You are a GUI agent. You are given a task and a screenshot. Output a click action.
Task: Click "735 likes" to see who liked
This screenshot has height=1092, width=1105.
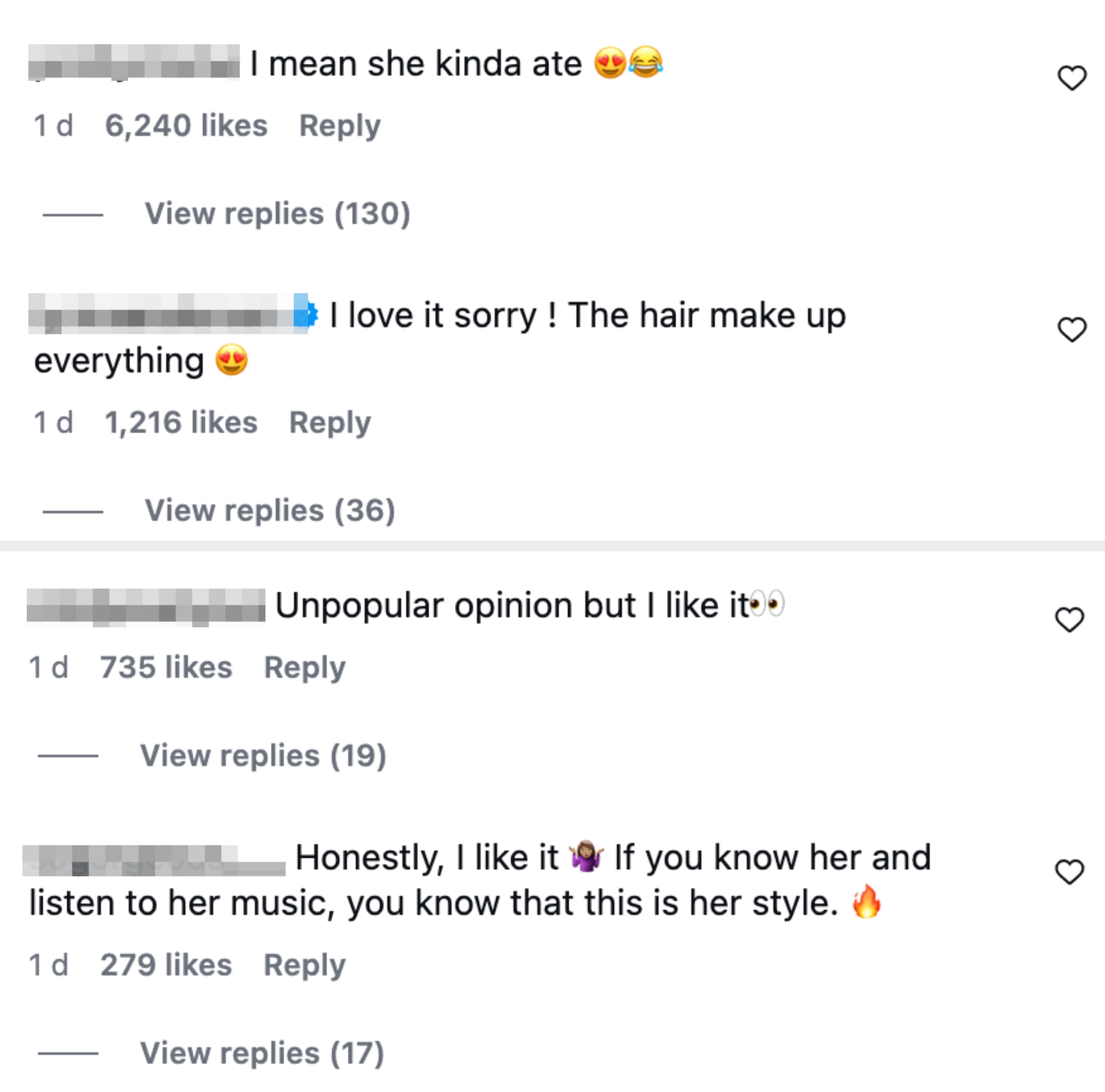166,666
